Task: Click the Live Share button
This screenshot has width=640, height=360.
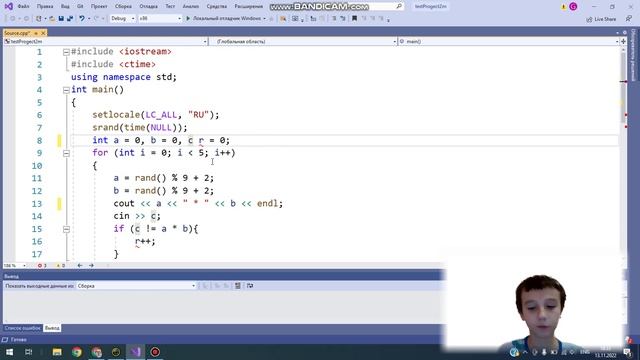Action: tap(601, 19)
